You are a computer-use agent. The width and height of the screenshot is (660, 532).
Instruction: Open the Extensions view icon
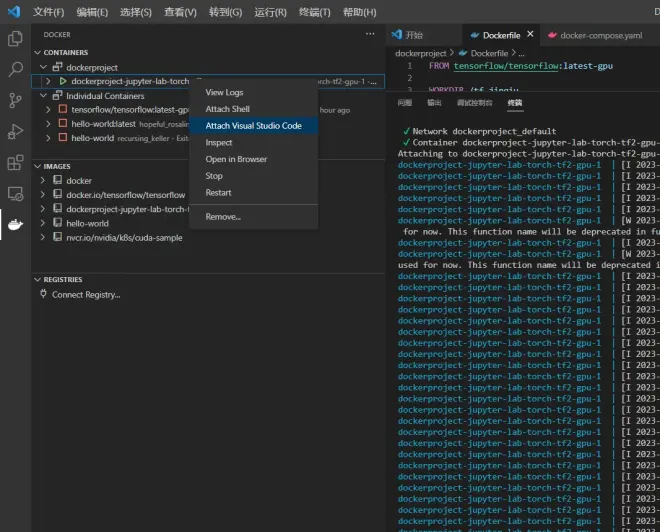tap(15, 162)
